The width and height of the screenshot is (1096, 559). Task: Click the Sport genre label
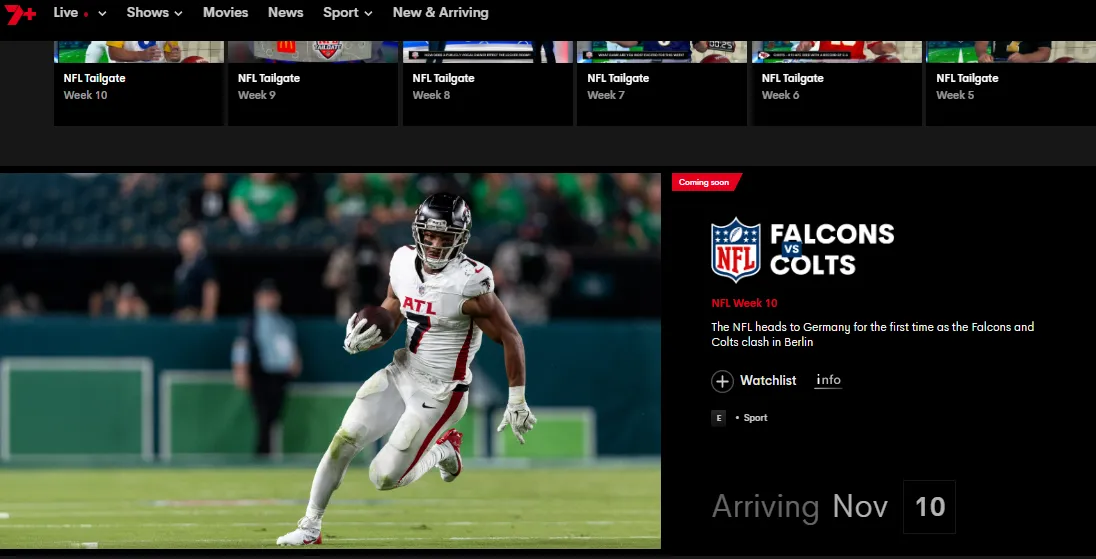[x=755, y=418]
